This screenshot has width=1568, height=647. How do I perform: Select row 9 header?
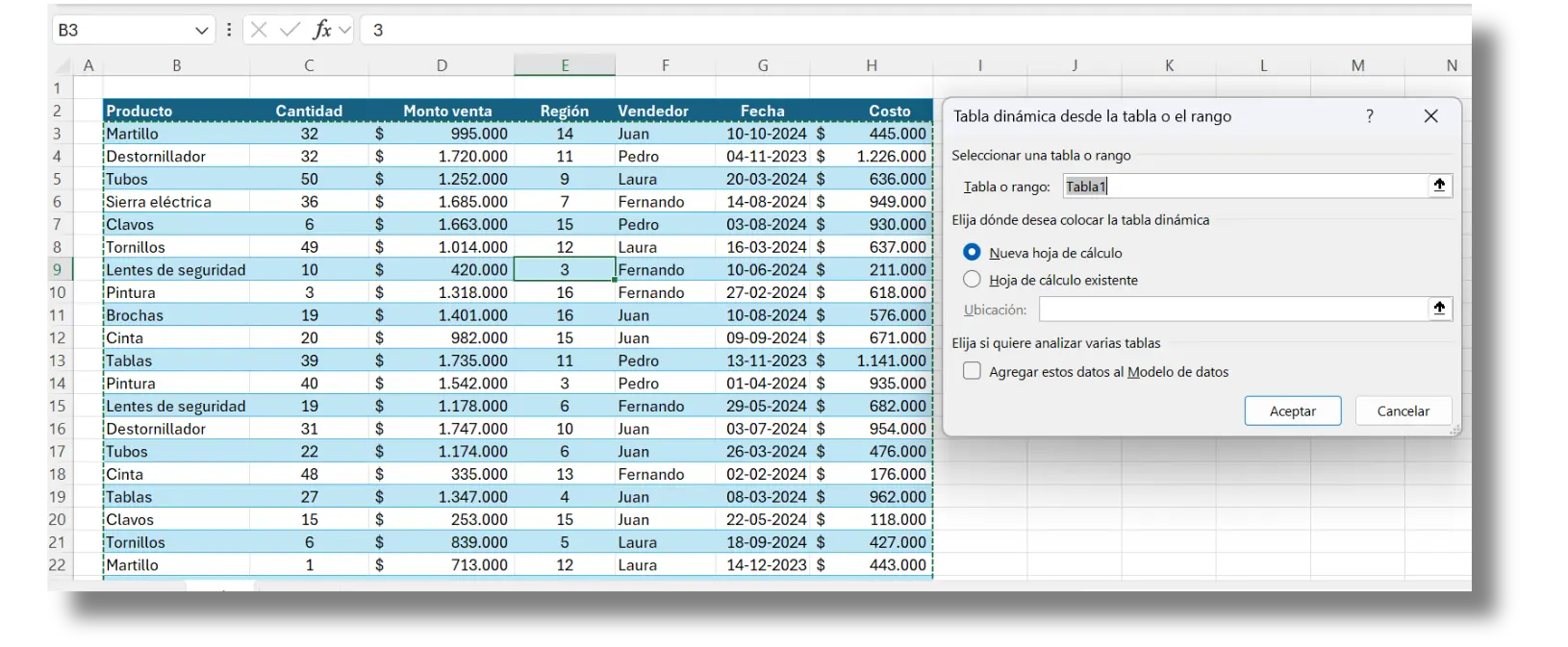pos(57,269)
